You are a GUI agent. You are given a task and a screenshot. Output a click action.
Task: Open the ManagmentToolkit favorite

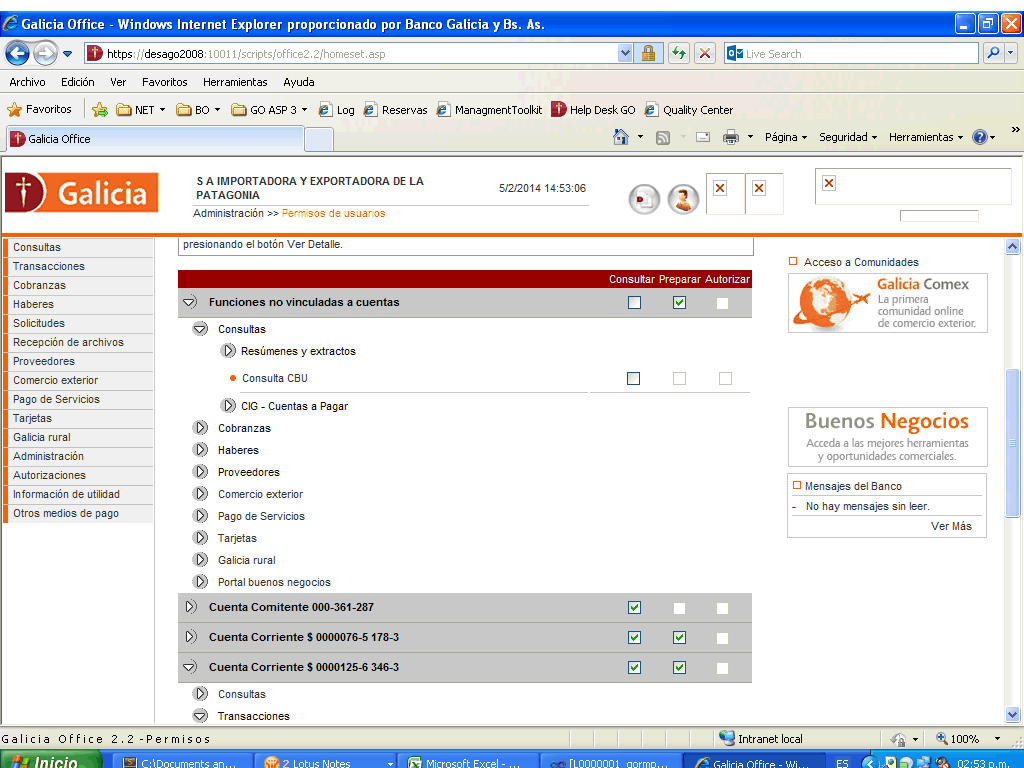(489, 110)
